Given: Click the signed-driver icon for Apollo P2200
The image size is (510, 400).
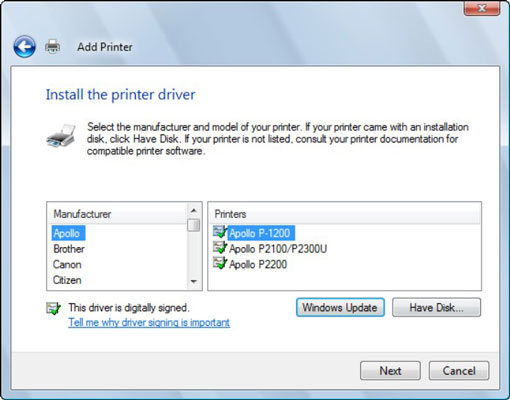Looking at the screenshot, I should (220, 263).
